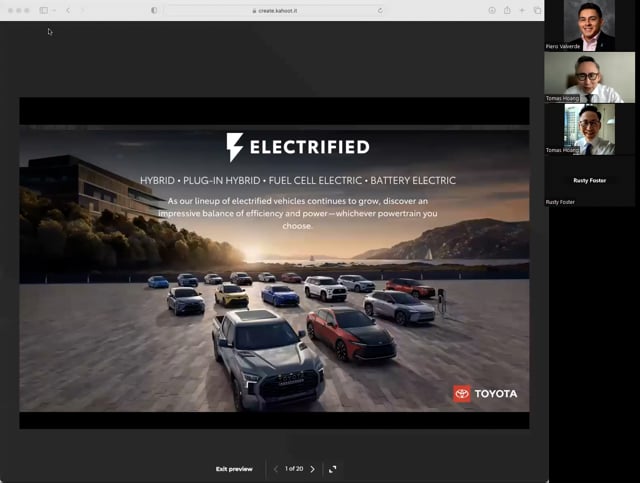Viewport: 640px width, 483px height.
Task: Click the Exit preview button
Action: pyautogui.click(x=234, y=469)
